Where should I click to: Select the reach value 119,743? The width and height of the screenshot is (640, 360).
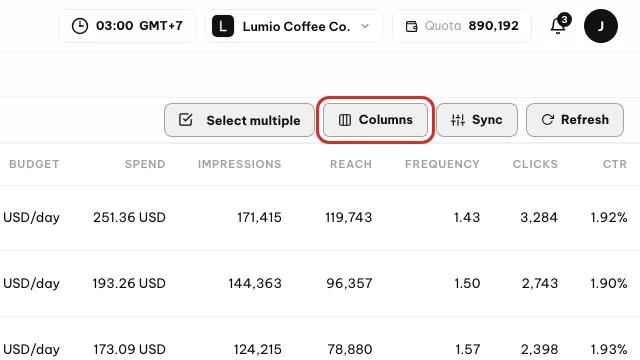[349, 218]
